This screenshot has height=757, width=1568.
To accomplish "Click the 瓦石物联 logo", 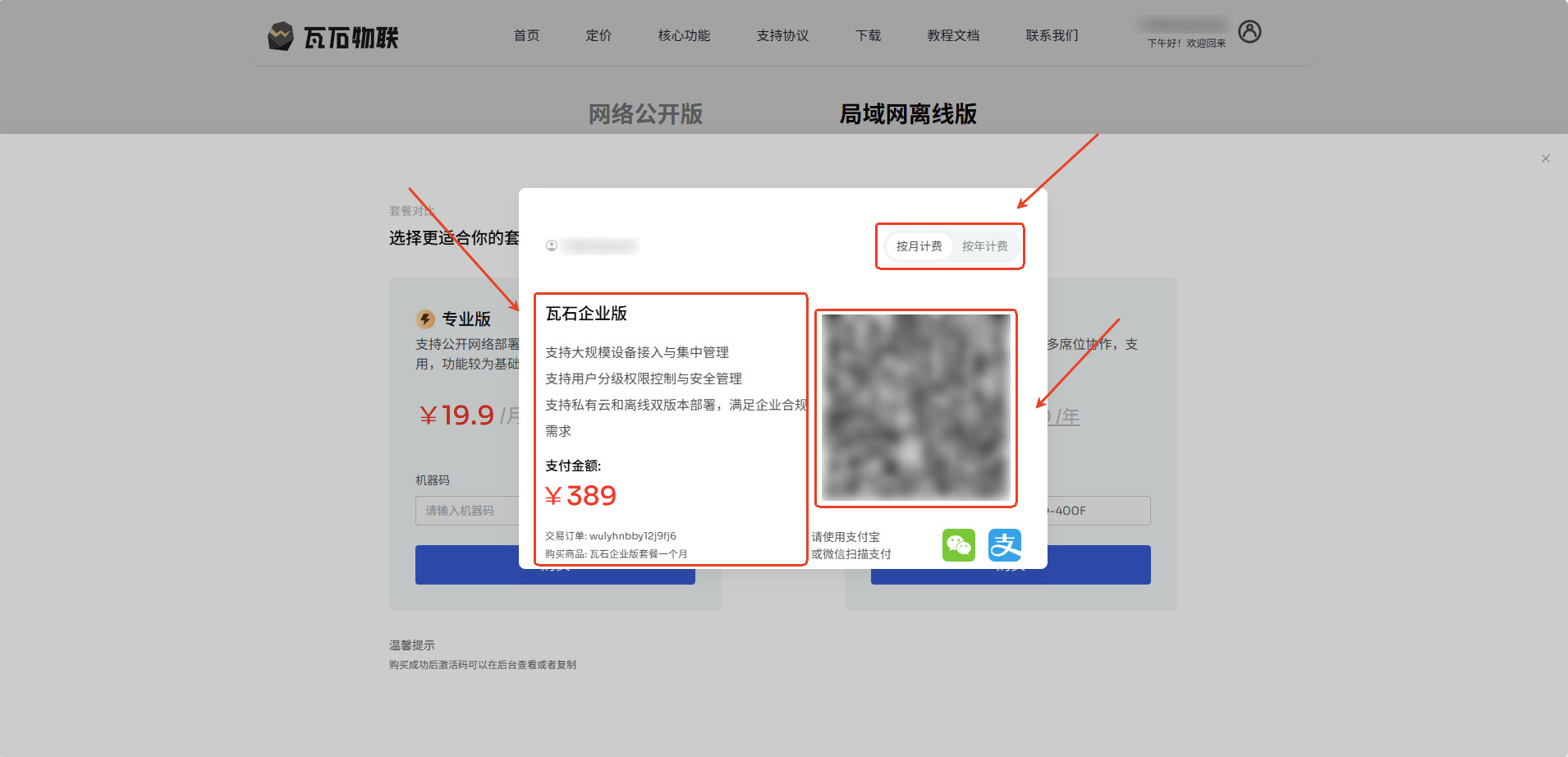I will click(x=333, y=37).
